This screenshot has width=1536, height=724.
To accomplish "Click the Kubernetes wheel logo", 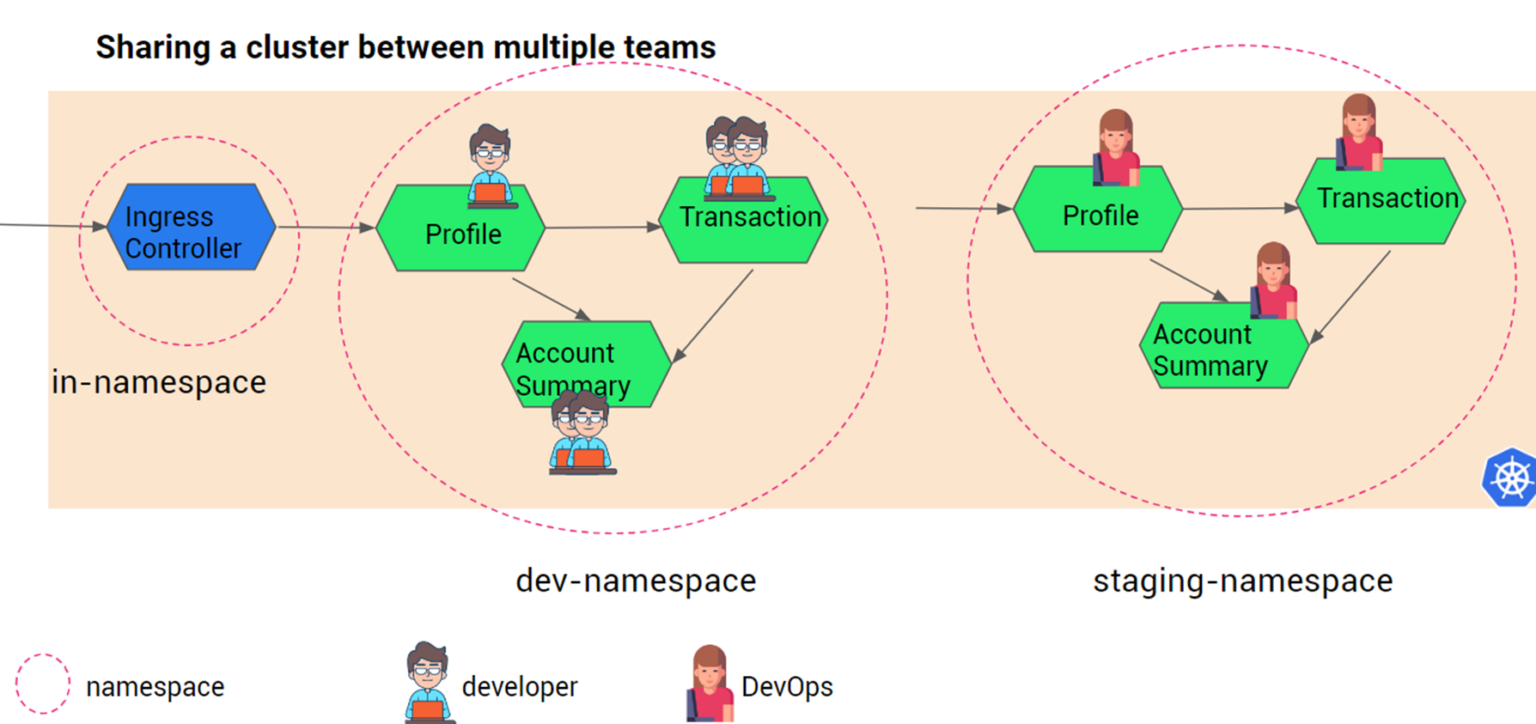I will [x=1509, y=477].
